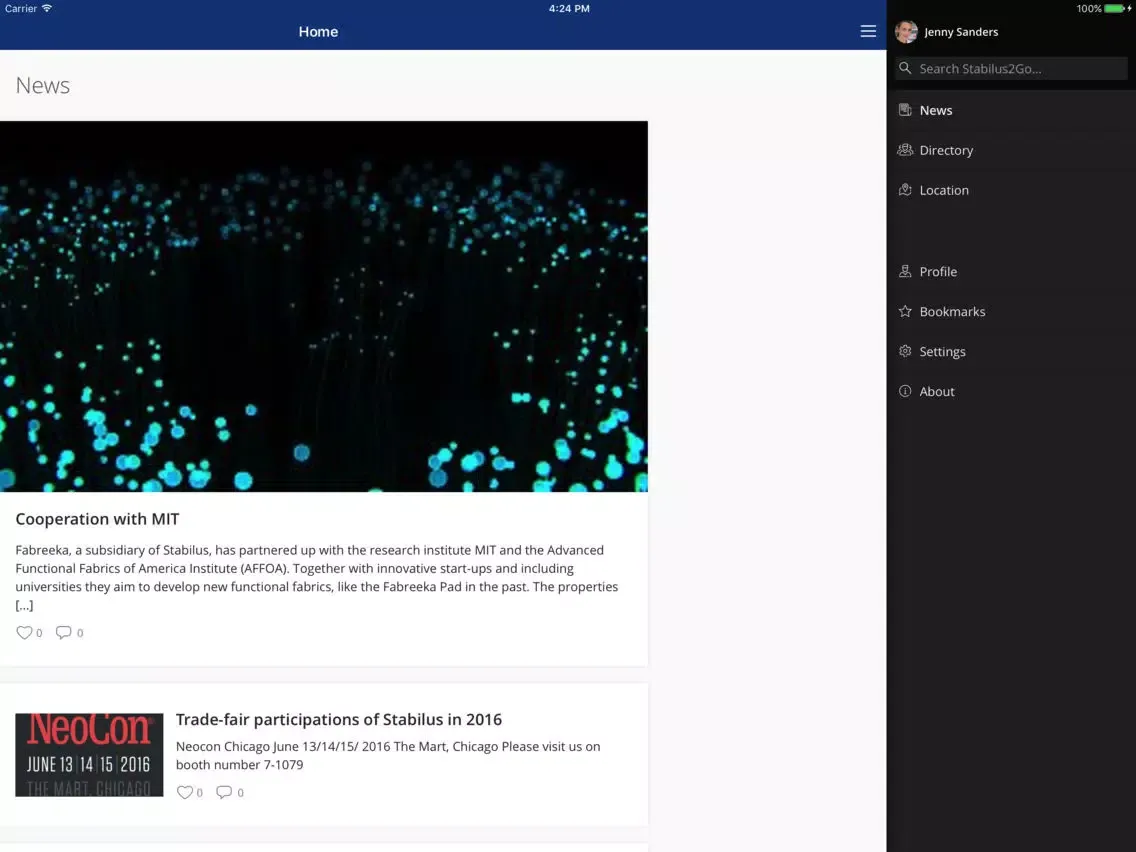Image resolution: width=1136 pixels, height=852 pixels.
Task: Like the Cooperation with MIT article
Action: pos(24,632)
